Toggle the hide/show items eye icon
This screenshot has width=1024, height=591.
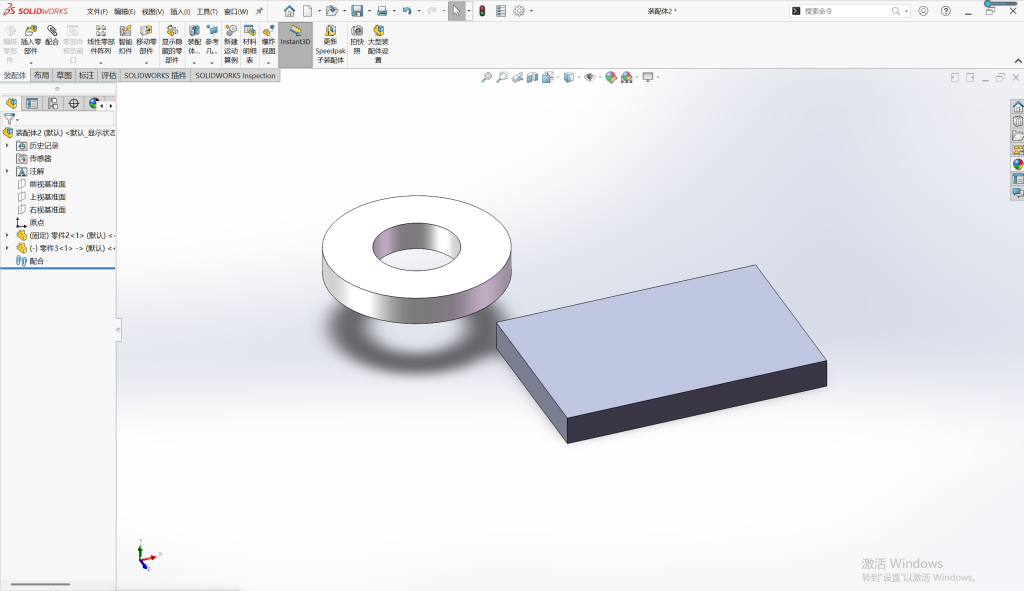click(590, 77)
